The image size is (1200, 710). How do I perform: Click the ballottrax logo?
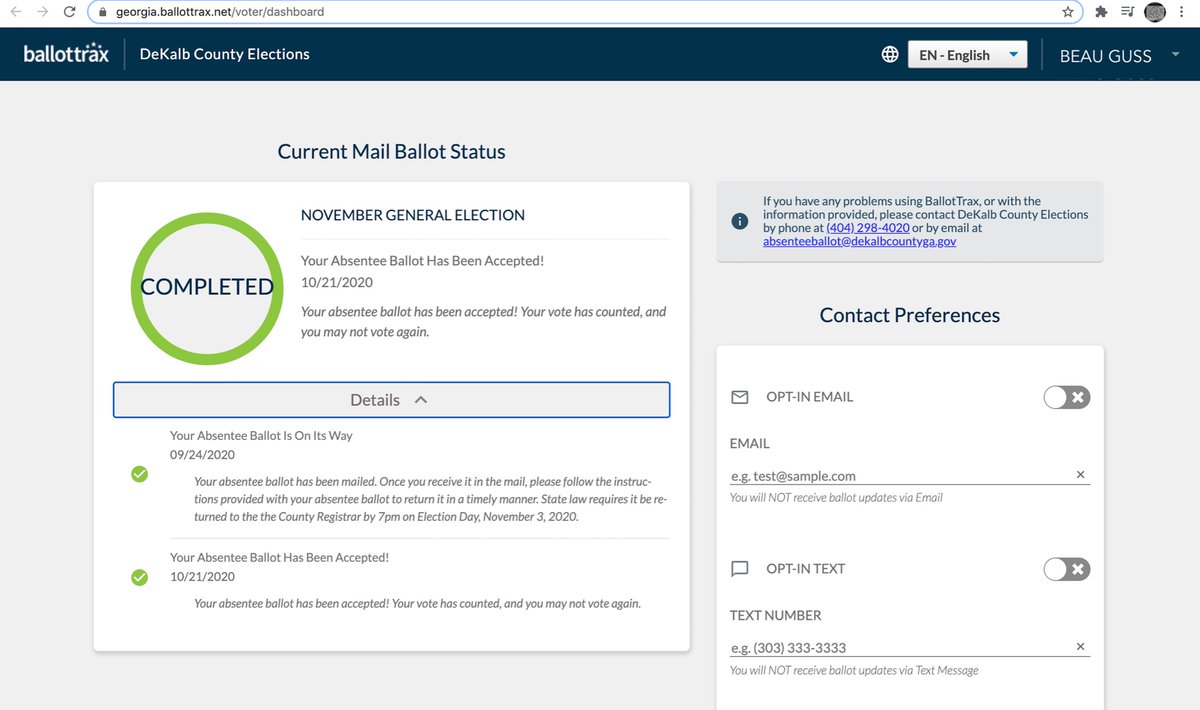coord(66,54)
